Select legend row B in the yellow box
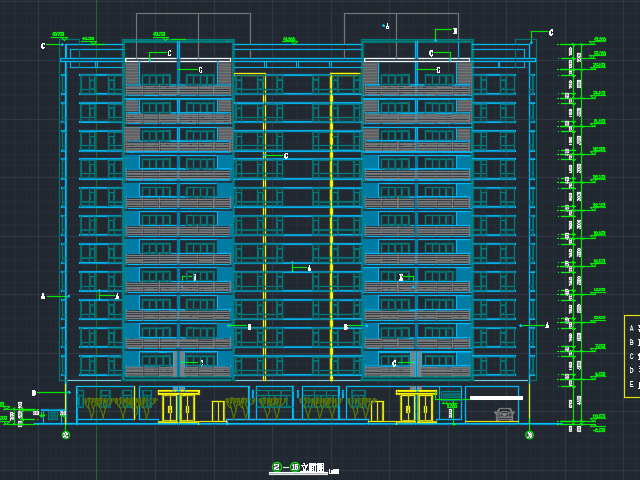 (634, 342)
